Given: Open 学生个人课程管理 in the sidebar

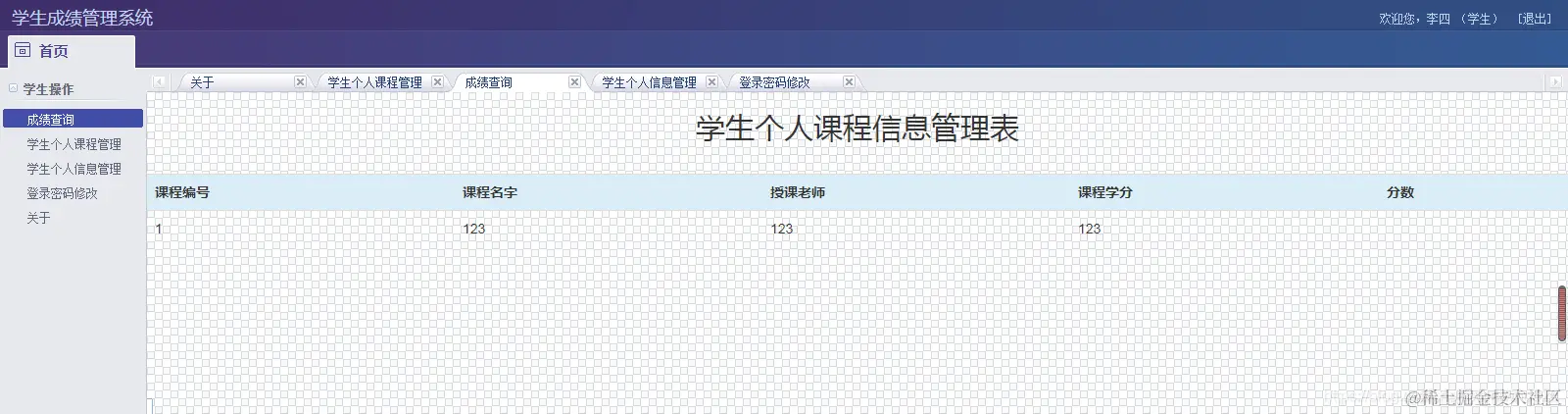Looking at the screenshot, I should [x=74, y=144].
